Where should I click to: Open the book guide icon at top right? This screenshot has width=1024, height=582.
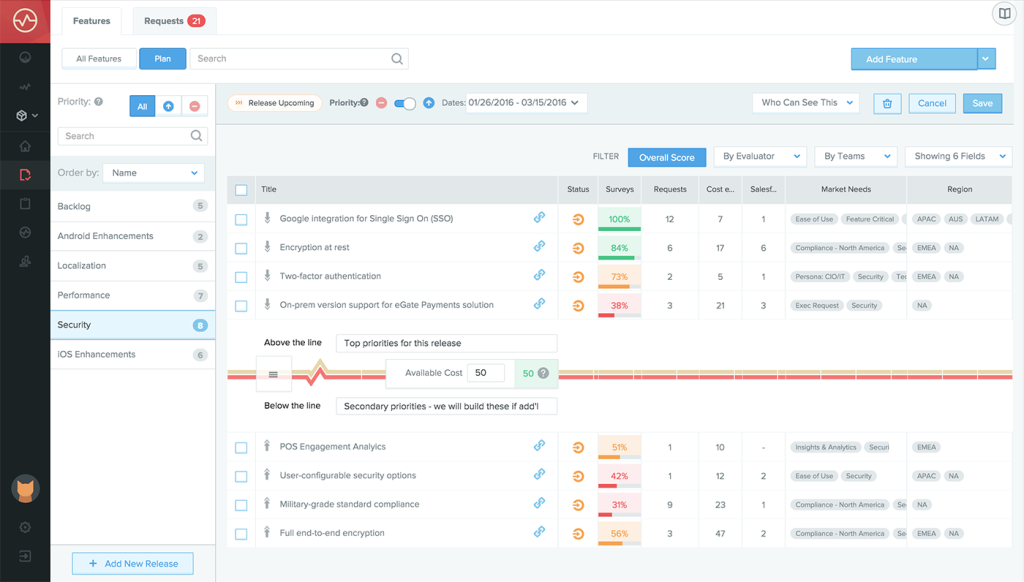click(x=1004, y=14)
